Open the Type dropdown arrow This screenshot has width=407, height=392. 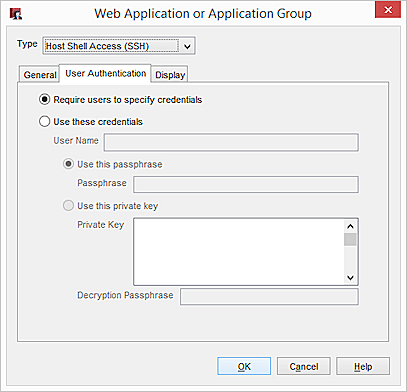pyautogui.click(x=187, y=46)
